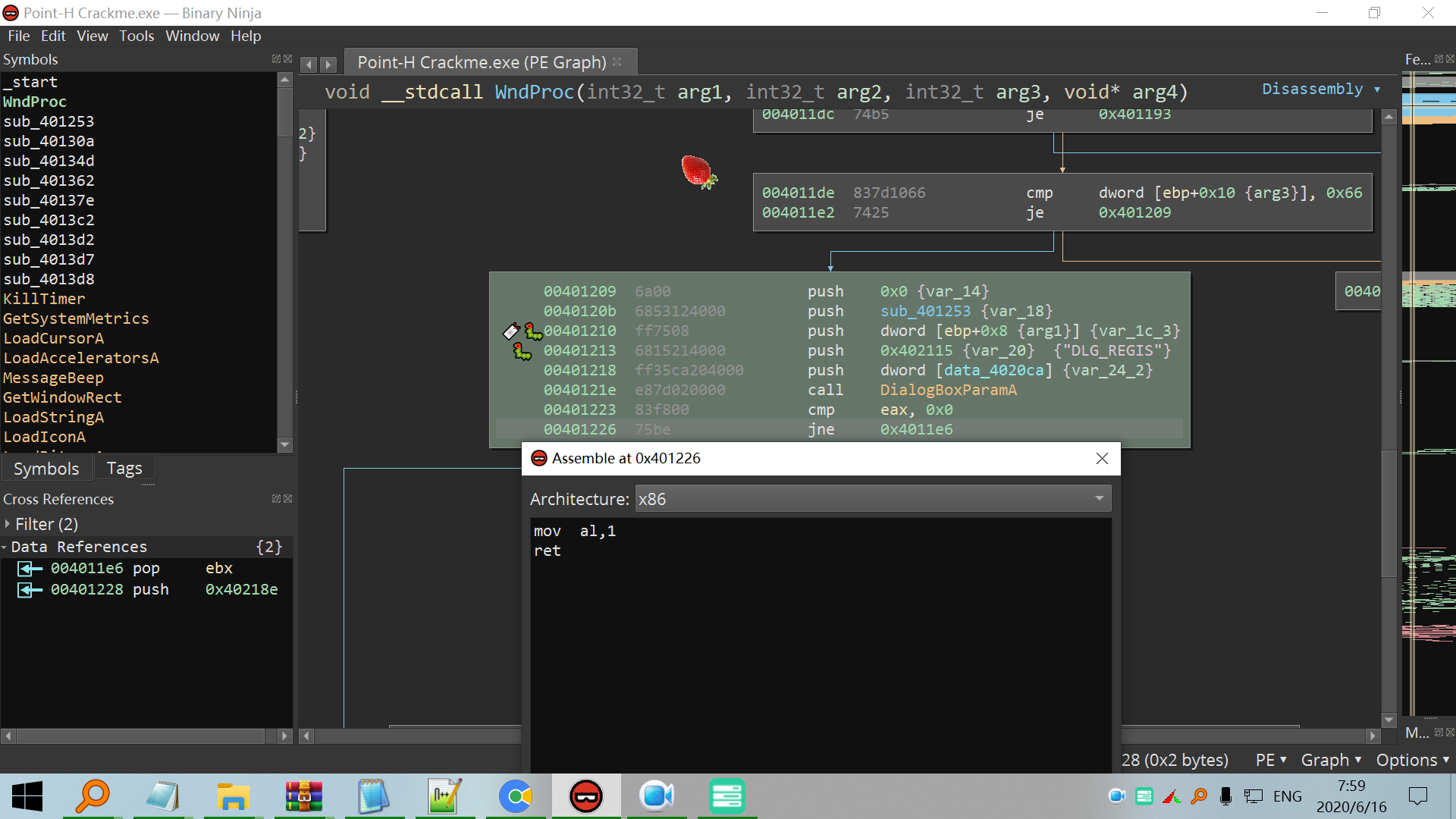
Task: Select the WndProc symbol
Action: 35,102
